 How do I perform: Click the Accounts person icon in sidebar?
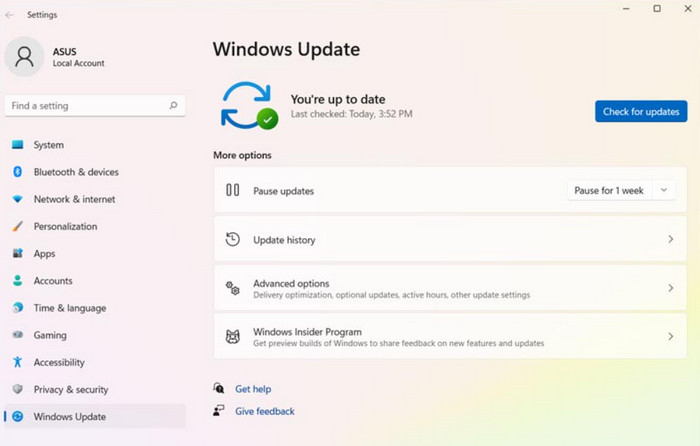point(17,281)
